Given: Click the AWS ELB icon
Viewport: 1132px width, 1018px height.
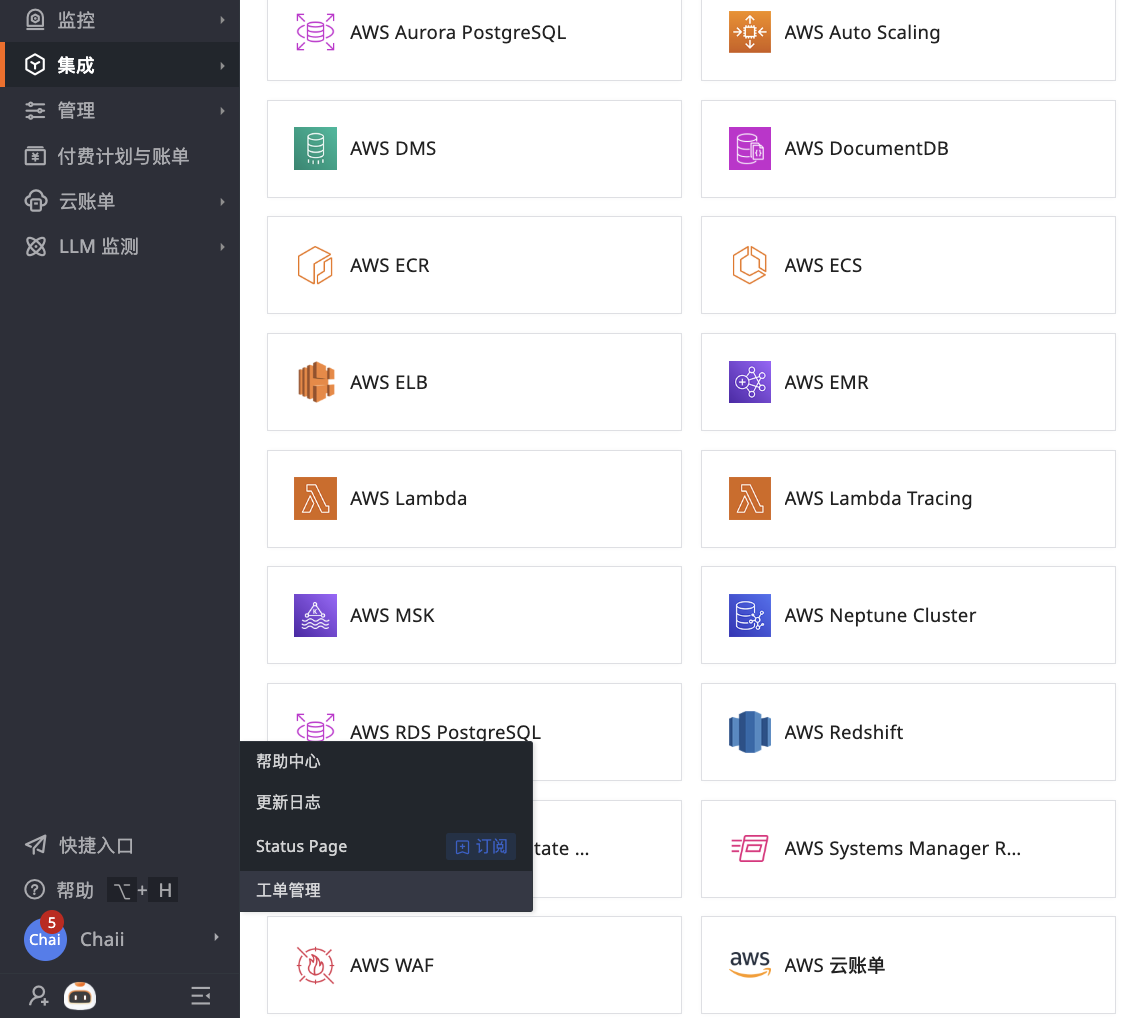Looking at the screenshot, I should coord(315,382).
